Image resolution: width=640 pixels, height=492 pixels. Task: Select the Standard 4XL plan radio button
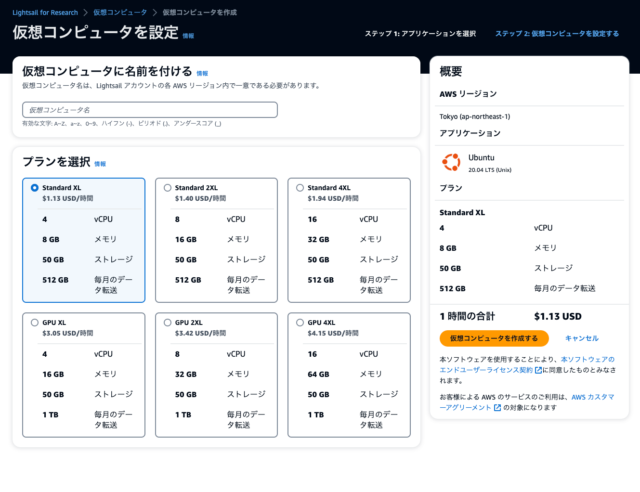coord(300,188)
